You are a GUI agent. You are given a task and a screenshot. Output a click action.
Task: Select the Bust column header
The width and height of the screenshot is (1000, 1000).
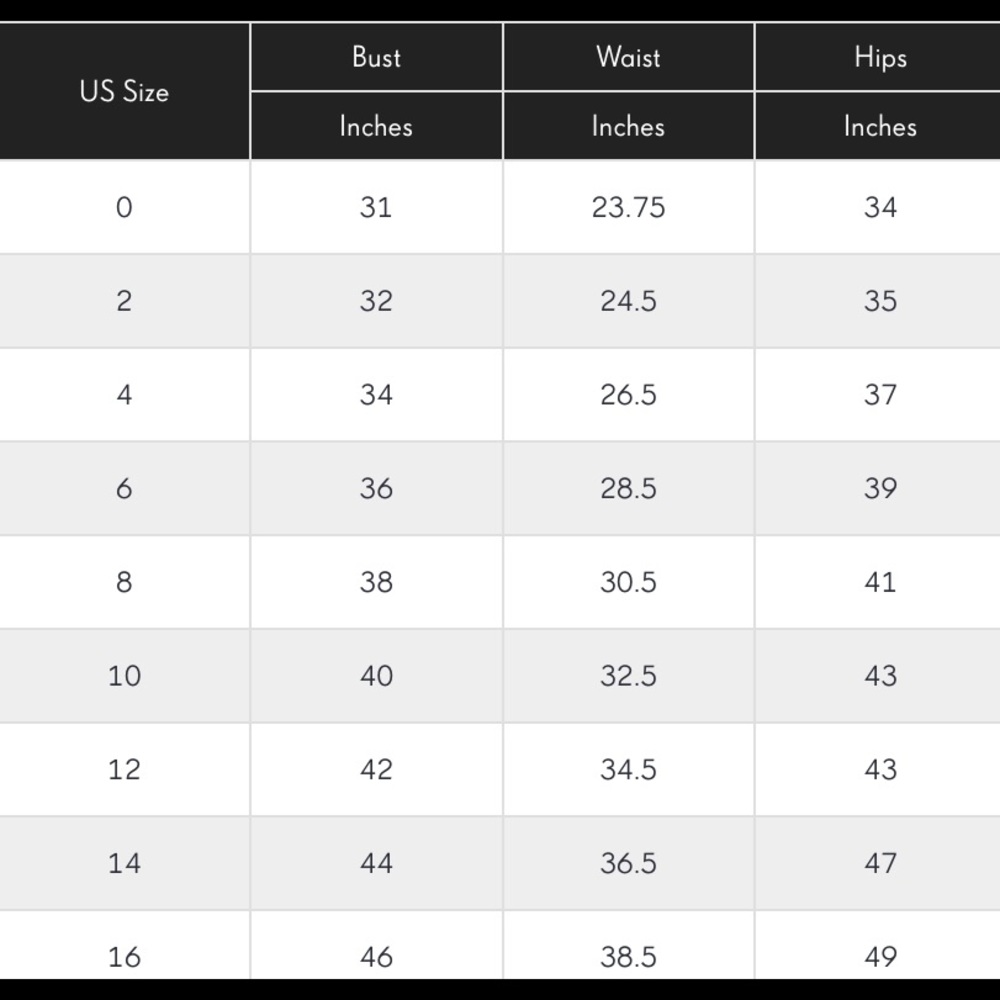point(376,57)
